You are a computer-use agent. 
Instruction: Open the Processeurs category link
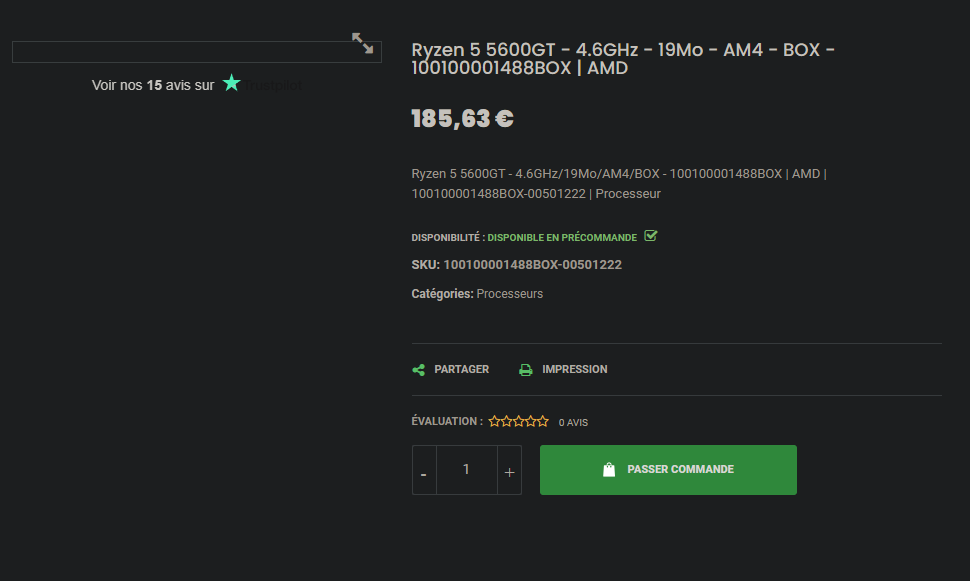click(x=510, y=294)
